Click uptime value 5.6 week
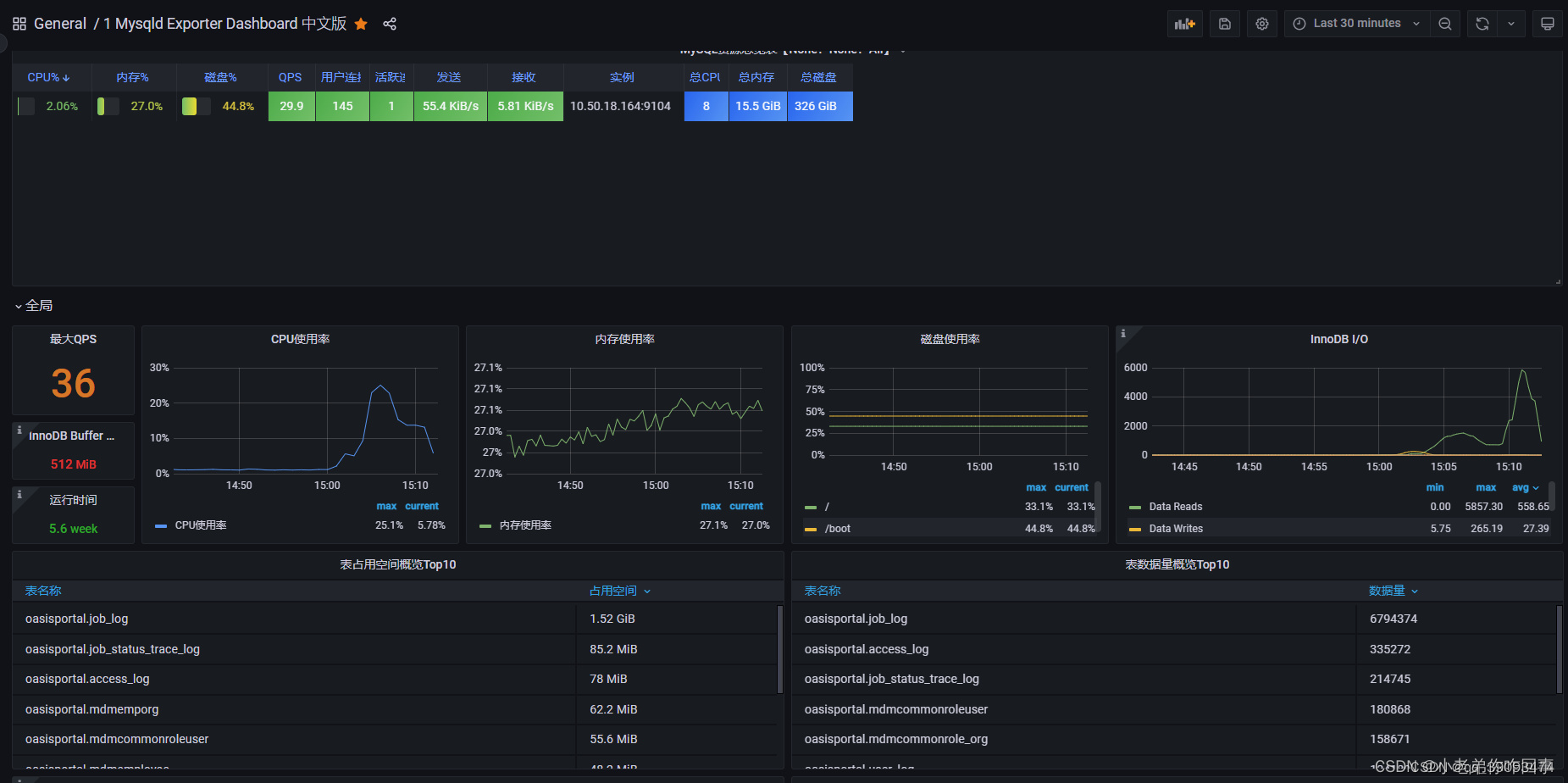 pyautogui.click(x=74, y=529)
